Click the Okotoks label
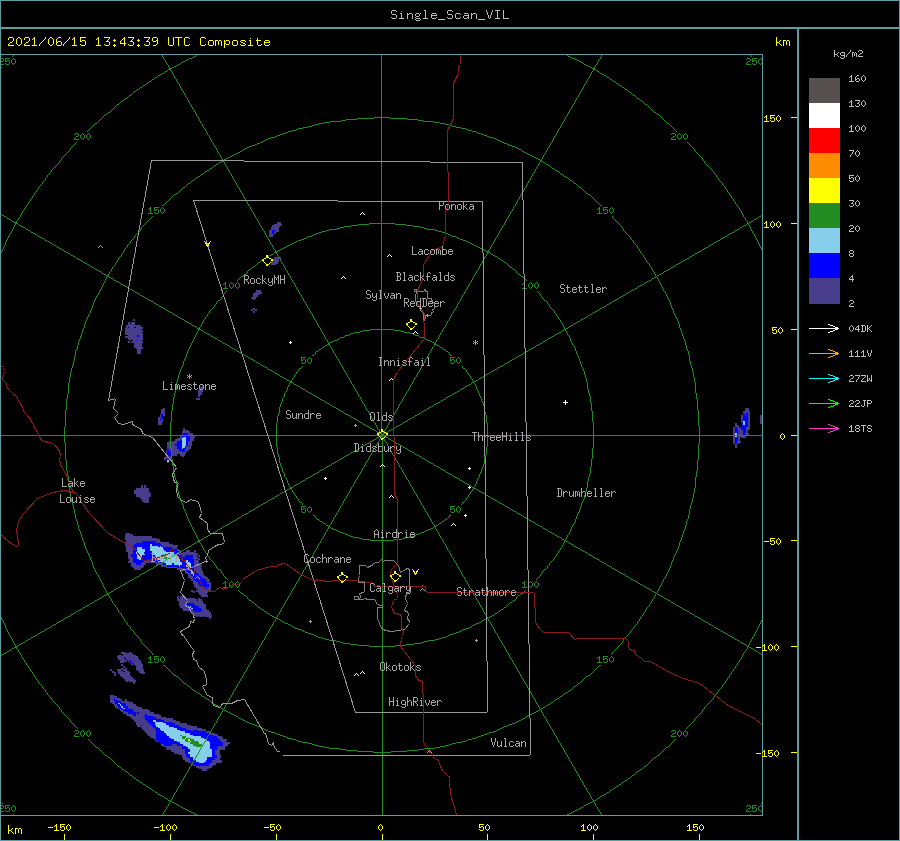 pos(400,667)
